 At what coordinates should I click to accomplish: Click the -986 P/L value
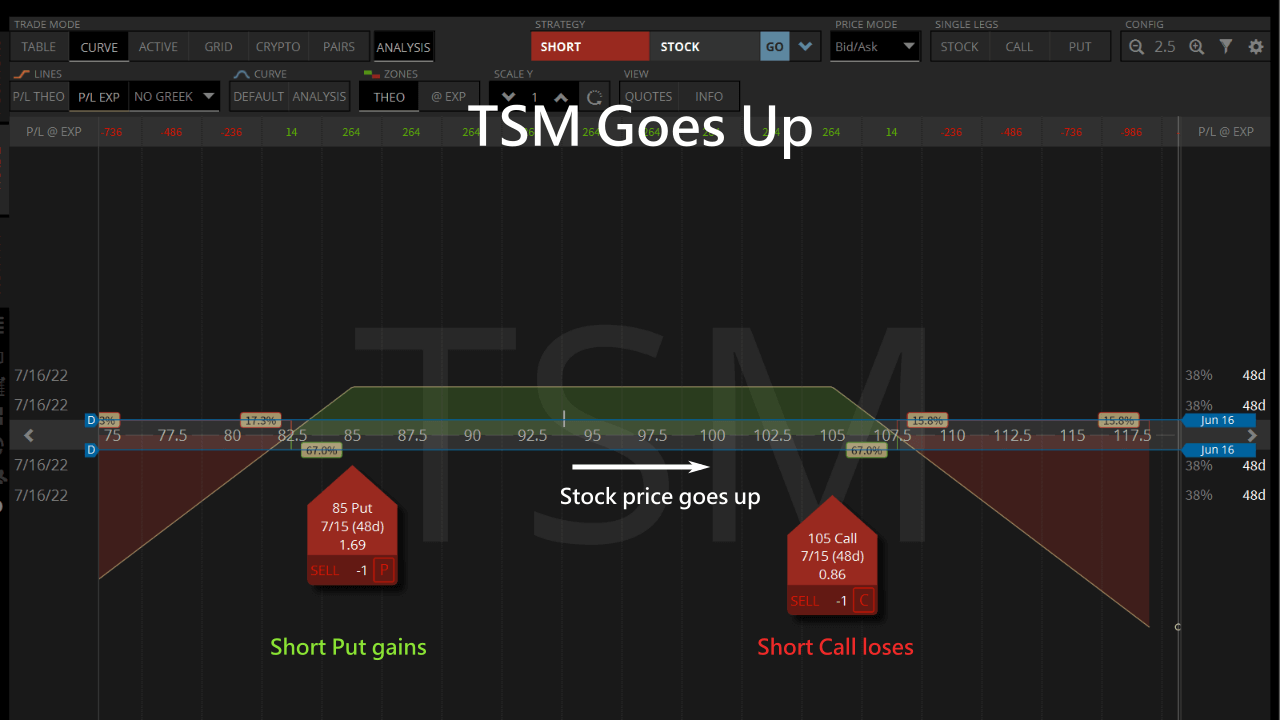(x=1132, y=132)
